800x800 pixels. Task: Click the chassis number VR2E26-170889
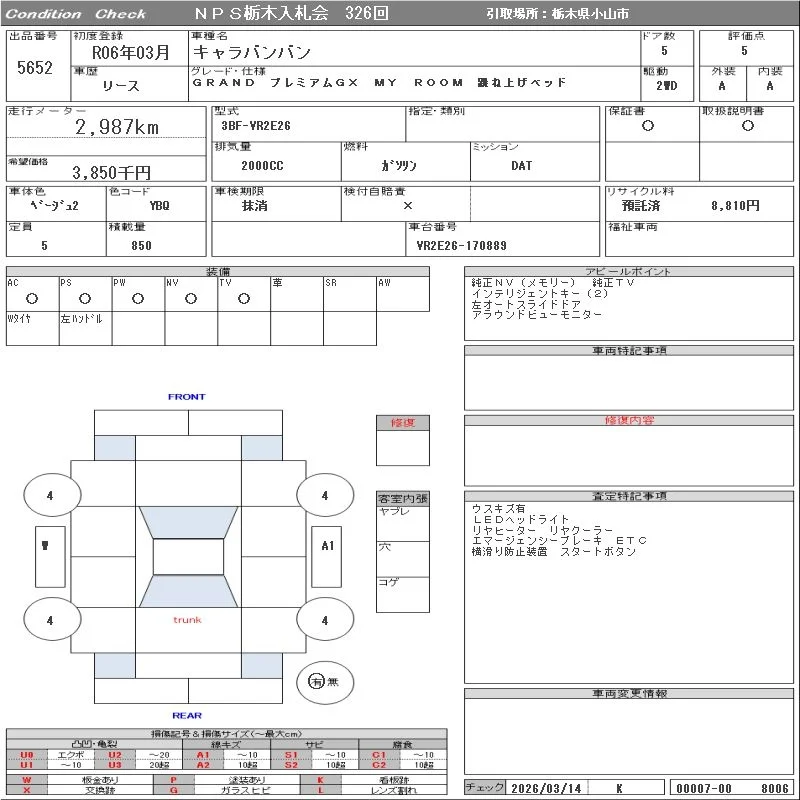(x=461, y=246)
